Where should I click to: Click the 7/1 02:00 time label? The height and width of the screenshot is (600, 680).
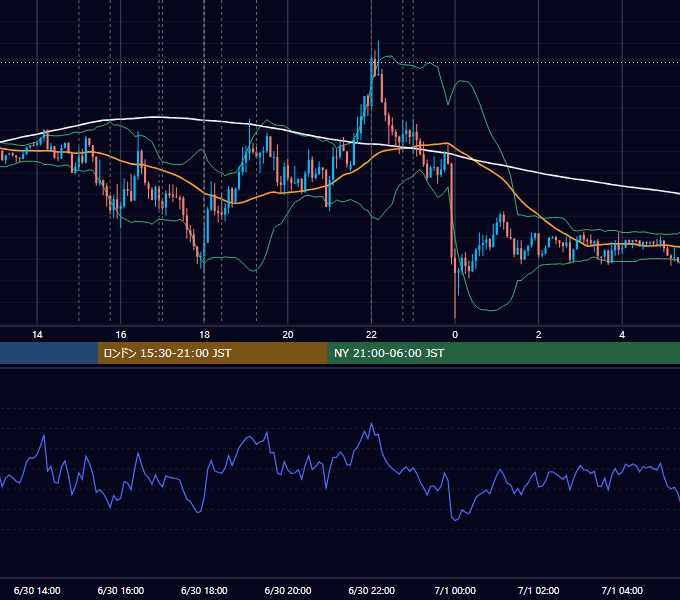pos(539,590)
